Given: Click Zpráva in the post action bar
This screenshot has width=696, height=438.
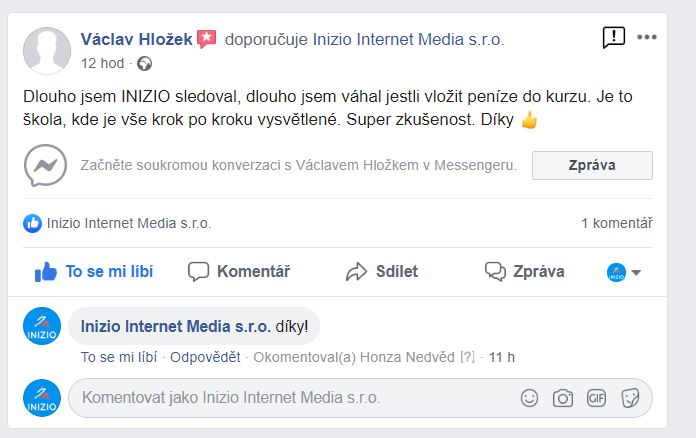Looking at the screenshot, I should 525,272.
